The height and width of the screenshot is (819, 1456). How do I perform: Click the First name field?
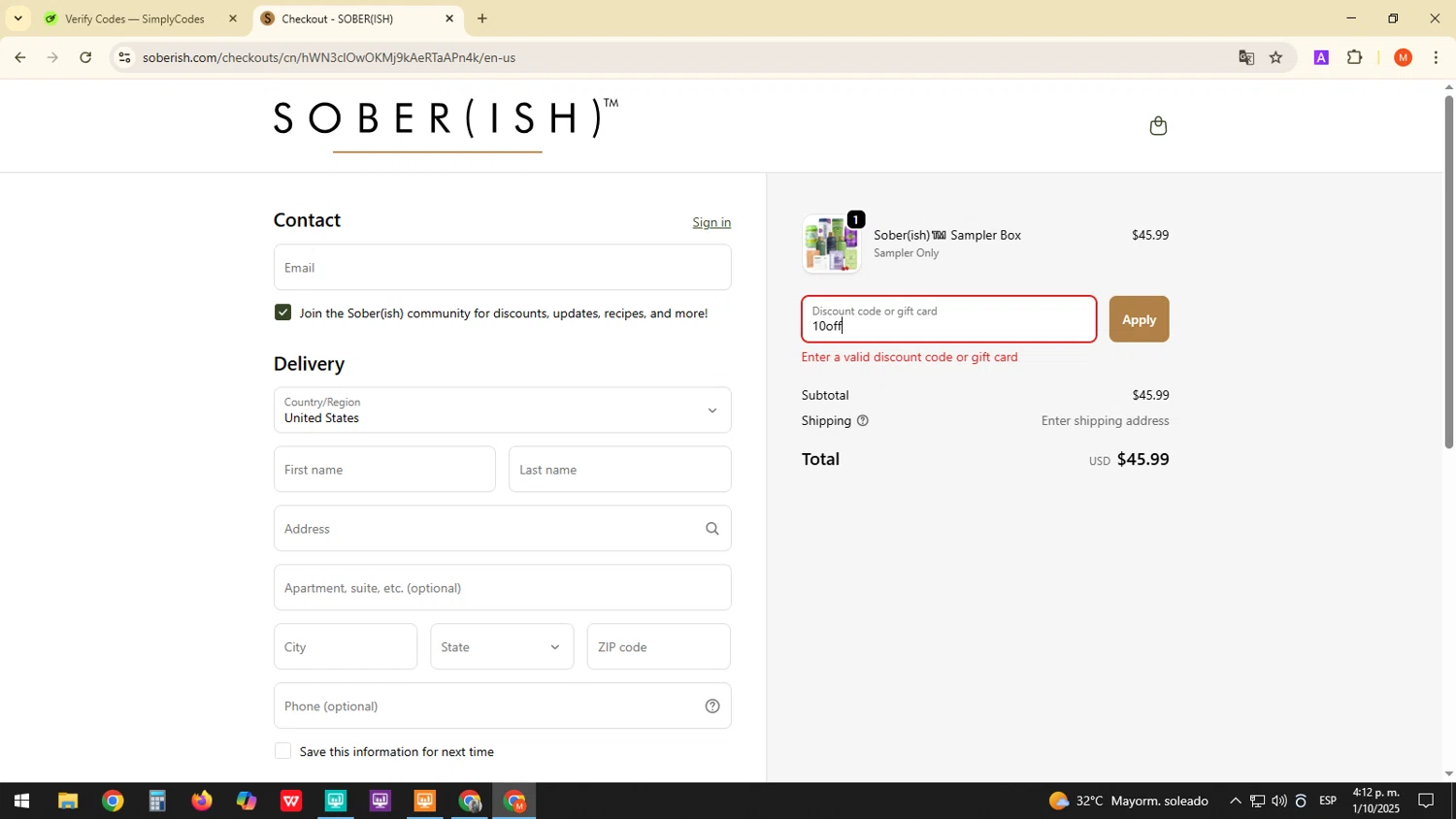384,470
